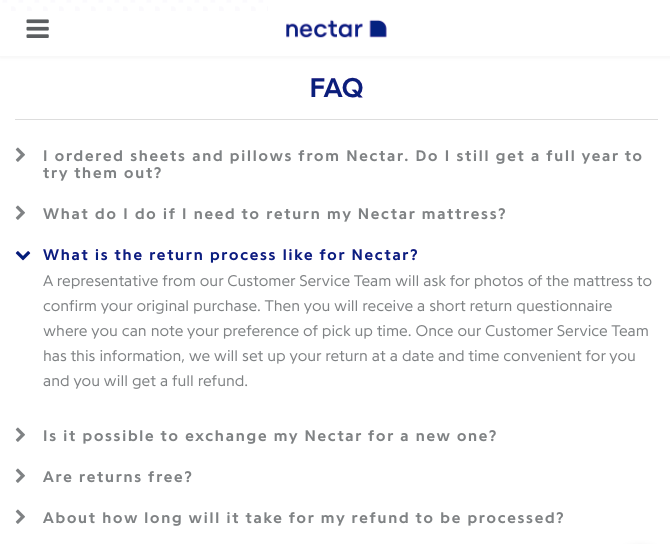The height and width of the screenshot is (544, 670).
Task: Open 'Is it possible to exchange my Nectar' question
Action: point(270,436)
